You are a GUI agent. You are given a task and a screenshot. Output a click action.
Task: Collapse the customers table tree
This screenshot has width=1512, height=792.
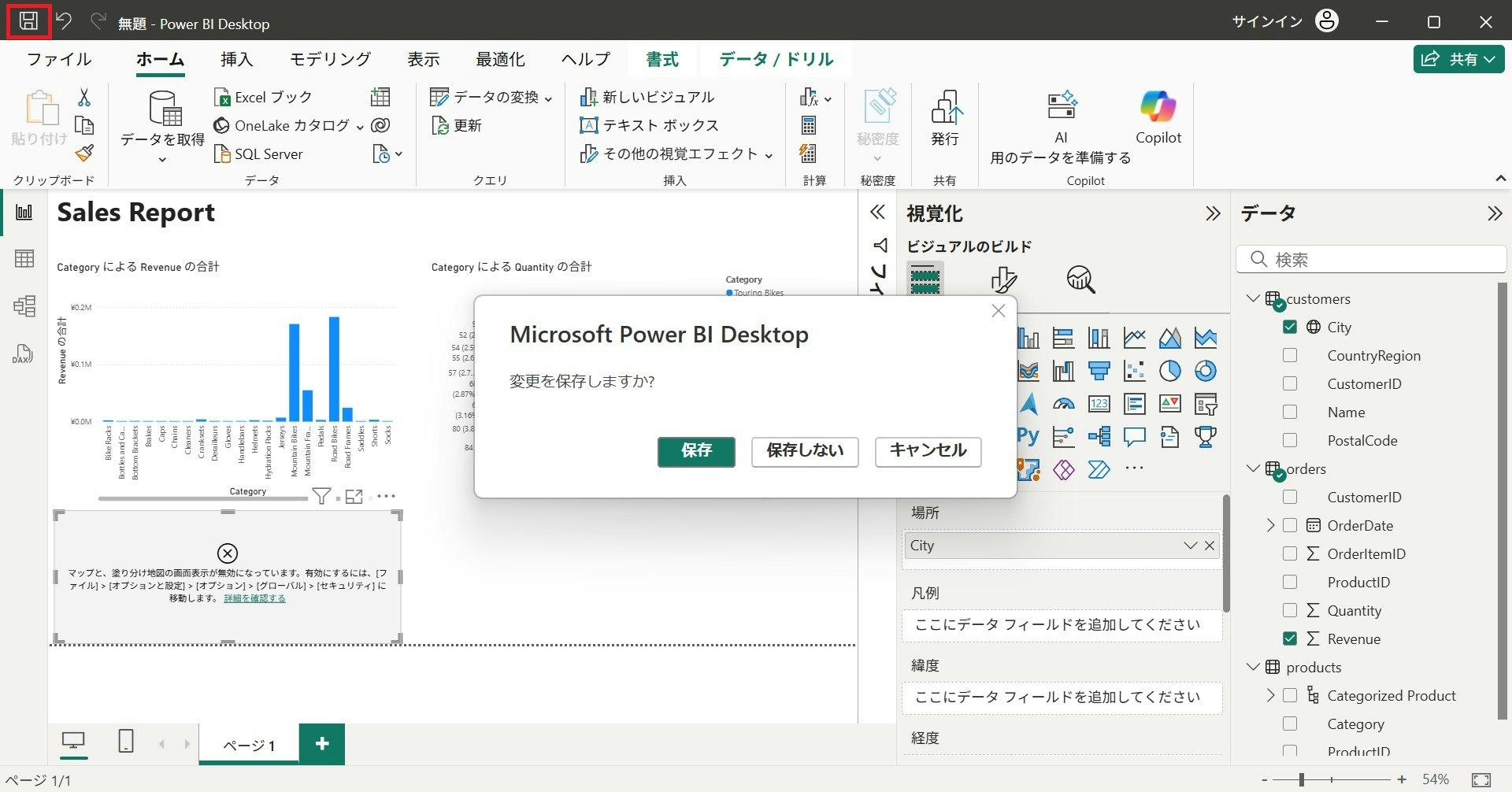[x=1253, y=298]
